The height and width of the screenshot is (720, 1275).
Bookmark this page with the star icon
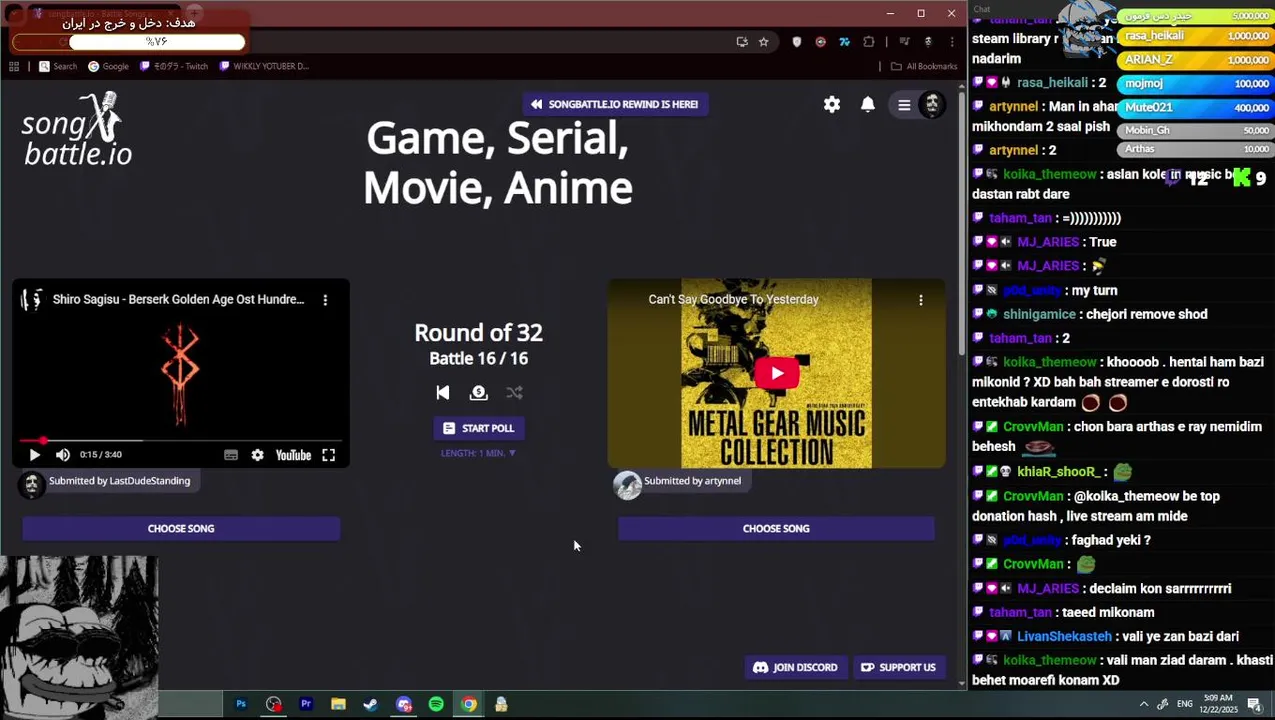point(764,42)
